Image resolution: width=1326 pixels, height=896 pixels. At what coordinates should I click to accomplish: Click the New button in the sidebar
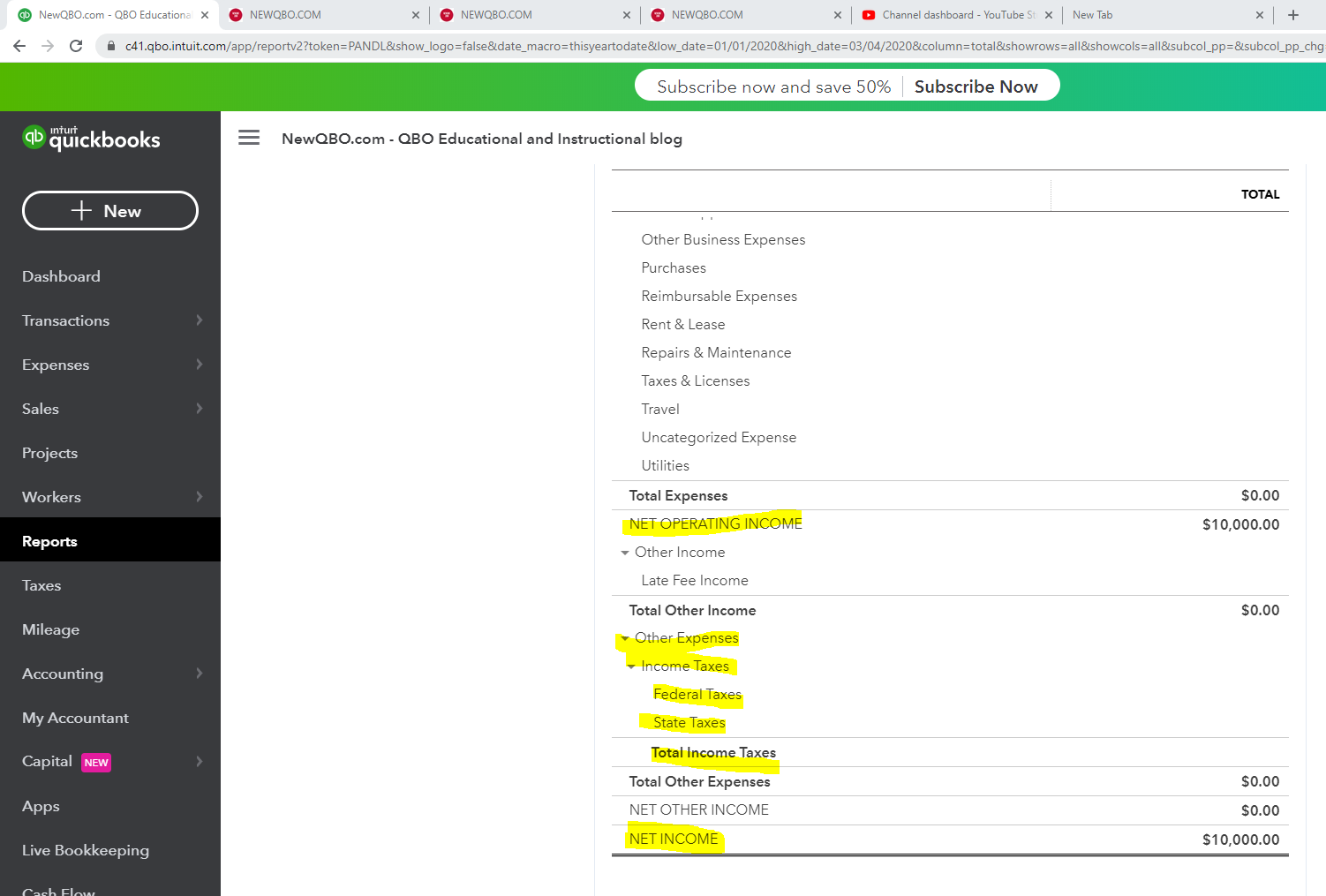(x=109, y=210)
